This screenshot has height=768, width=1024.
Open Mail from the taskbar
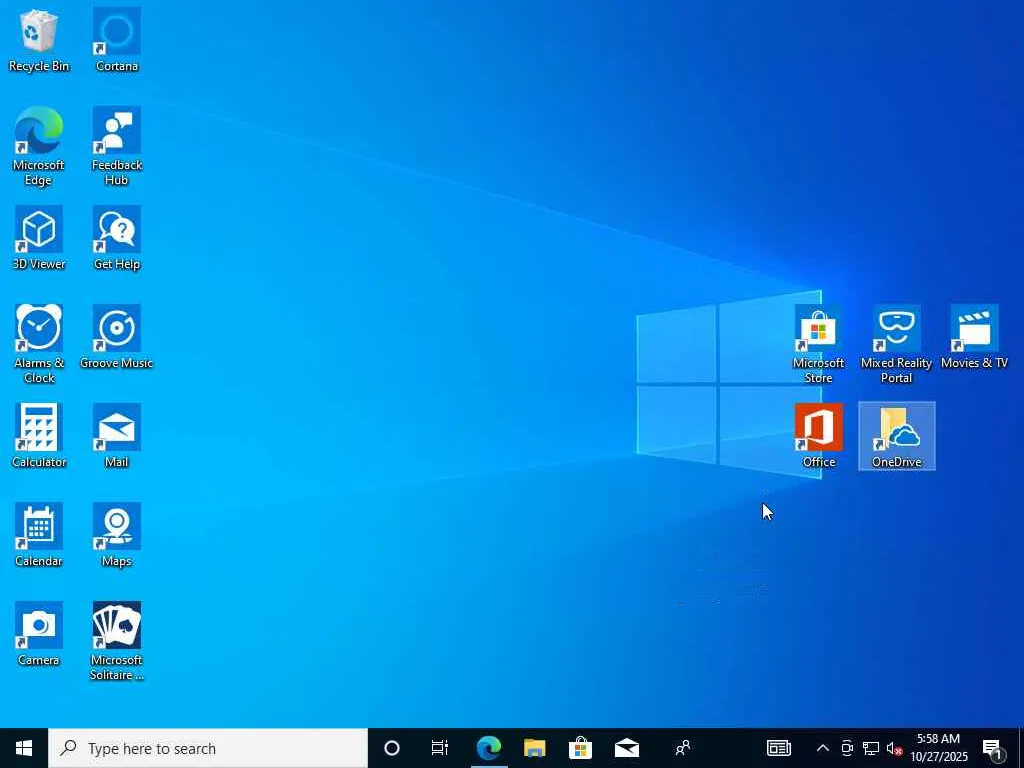click(626, 748)
